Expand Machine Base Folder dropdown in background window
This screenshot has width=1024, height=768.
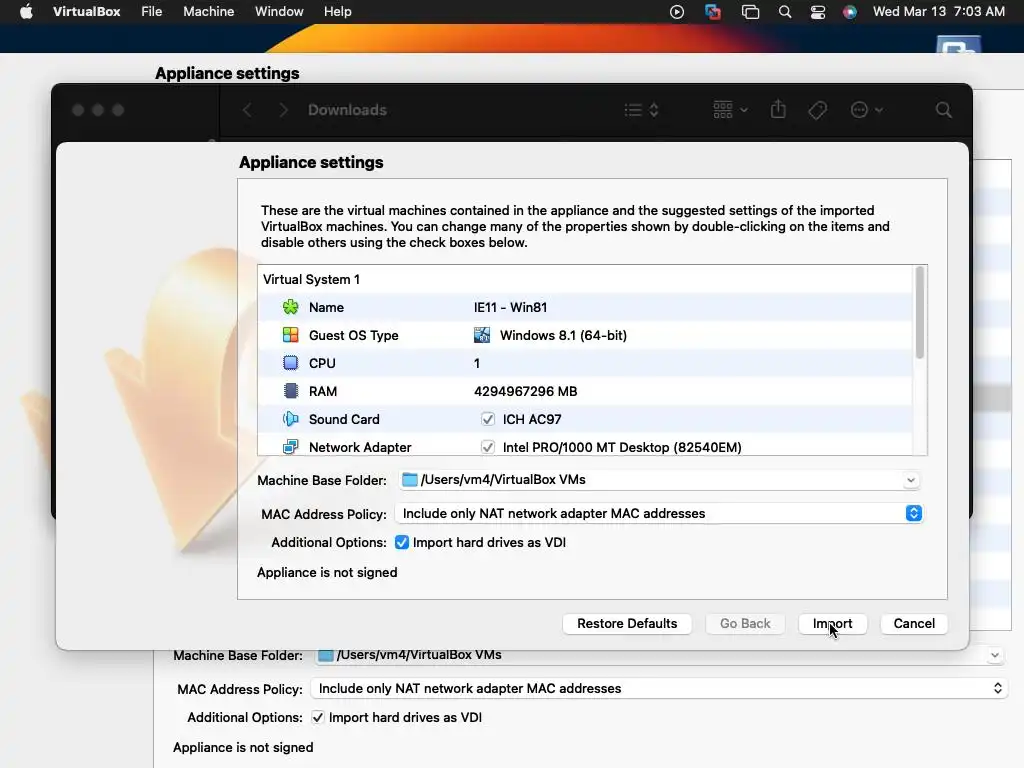pyautogui.click(x=994, y=655)
